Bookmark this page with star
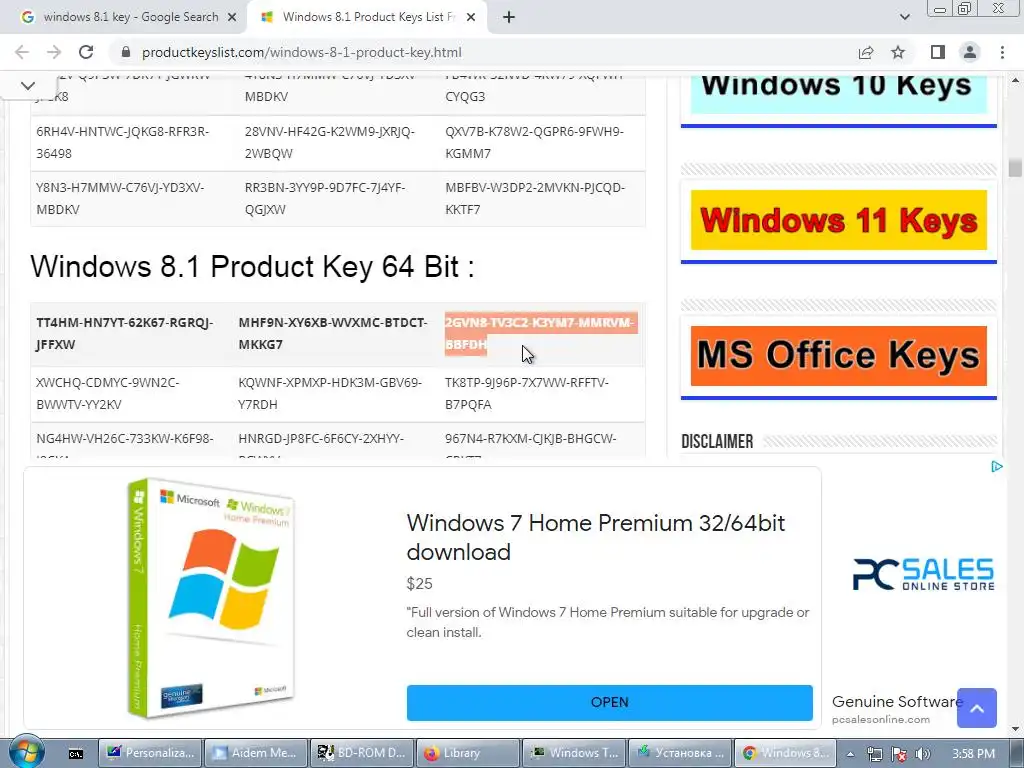The image size is (1024, 768). (x=899, y=52)
